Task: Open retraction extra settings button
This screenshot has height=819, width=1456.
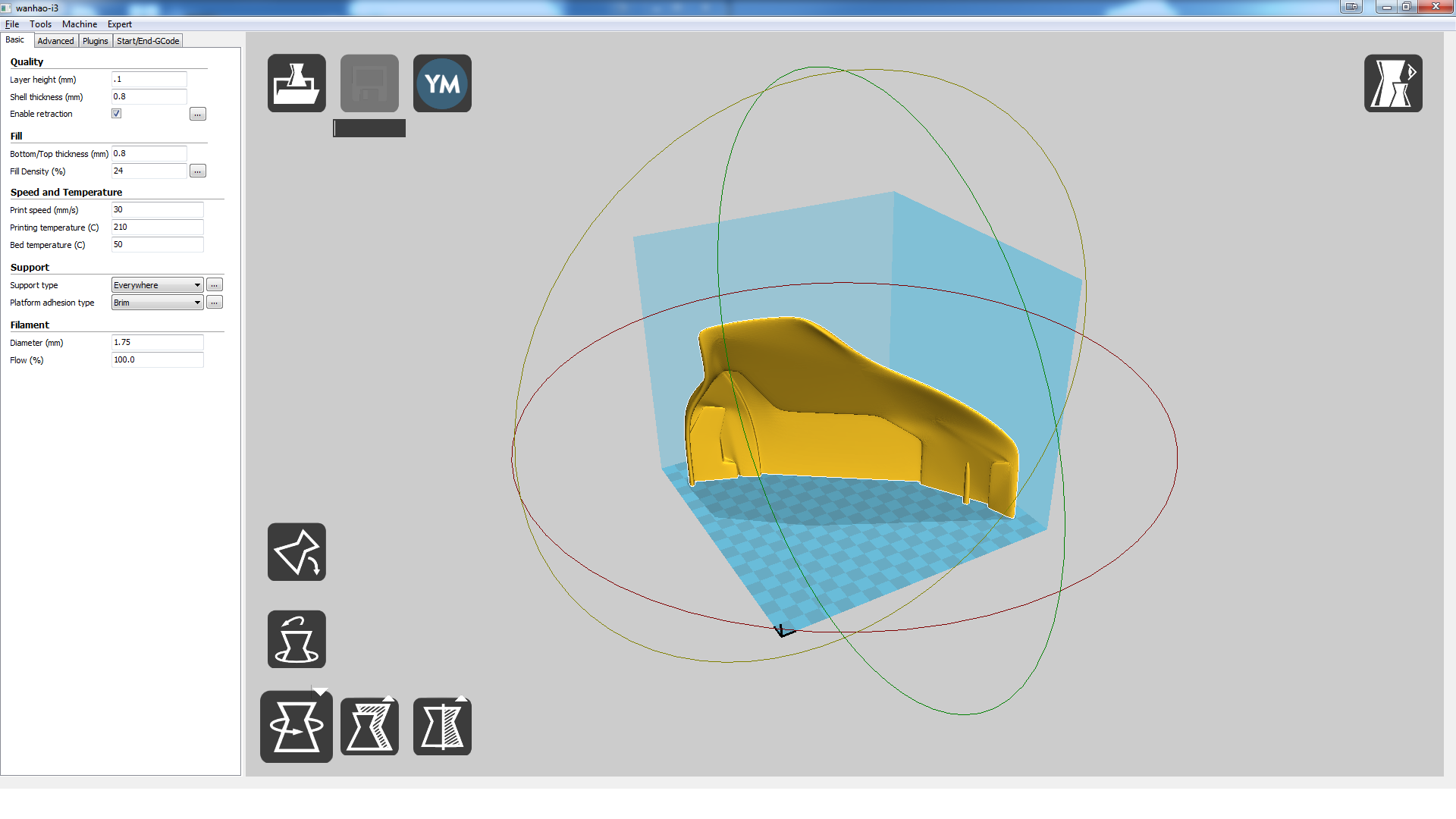Action: [197, 115]
